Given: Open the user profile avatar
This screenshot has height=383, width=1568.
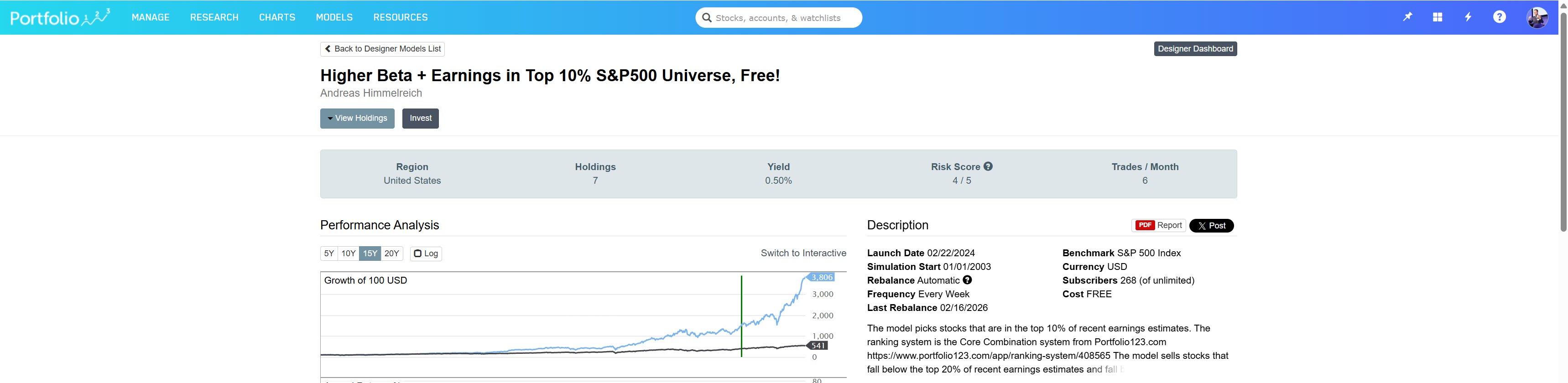Looking at the screenshot, I should pos(1537,17).
